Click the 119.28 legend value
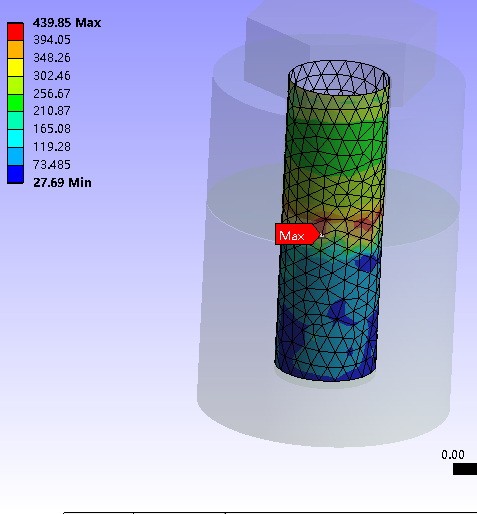This screenshot has height=514, width=477. coord(52,147)
